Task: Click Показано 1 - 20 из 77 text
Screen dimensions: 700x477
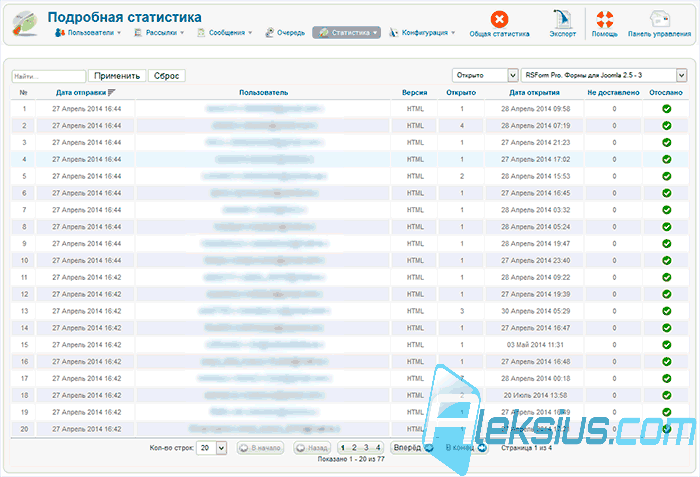Action: click(351, 459)
